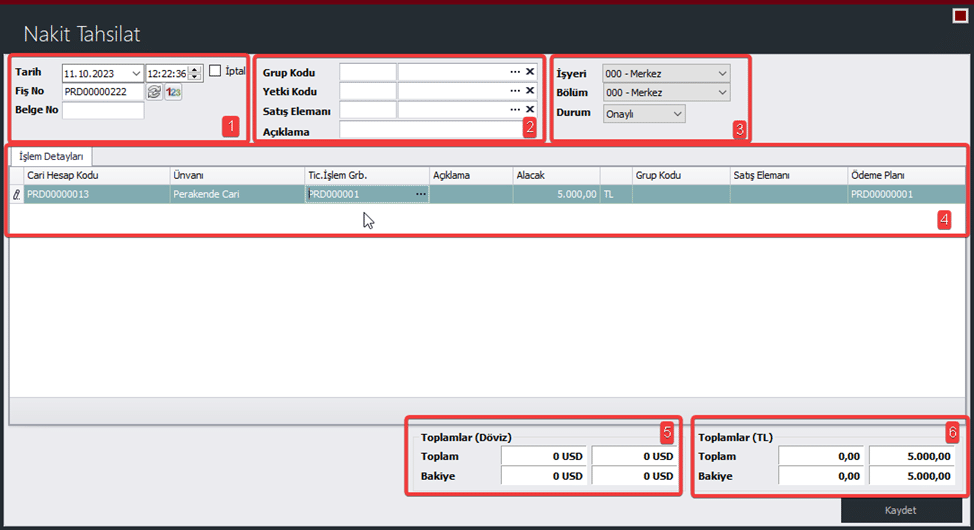Clear the Grup Kodu field with X
This screenshot has width=974, height=530.
pos(530,72)
